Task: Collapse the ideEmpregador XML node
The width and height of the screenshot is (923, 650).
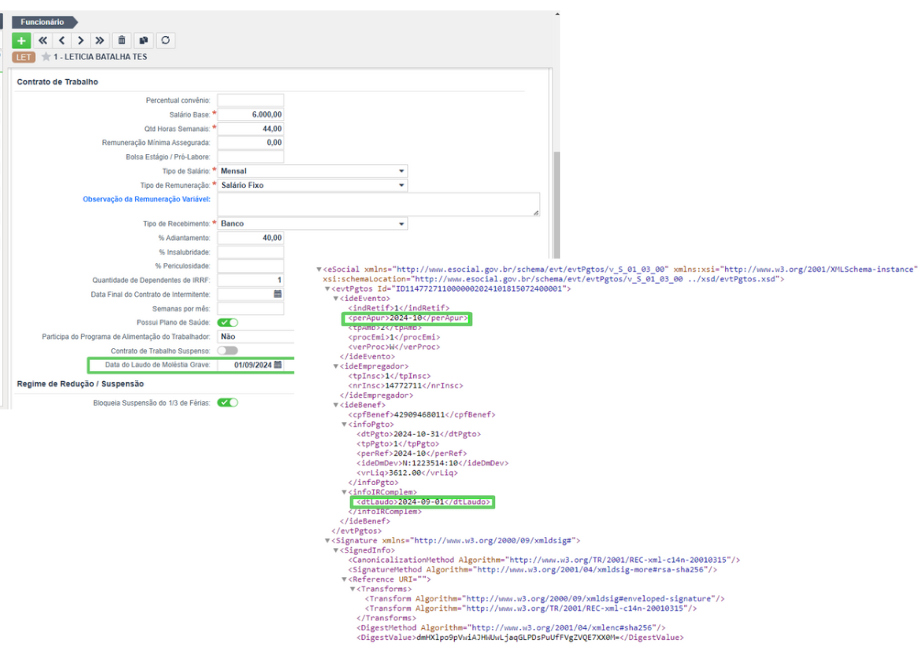Action: click(x=336, y=366)
